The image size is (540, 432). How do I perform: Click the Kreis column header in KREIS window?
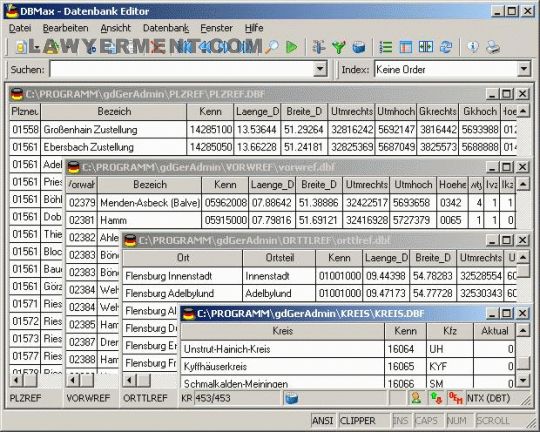282,331
